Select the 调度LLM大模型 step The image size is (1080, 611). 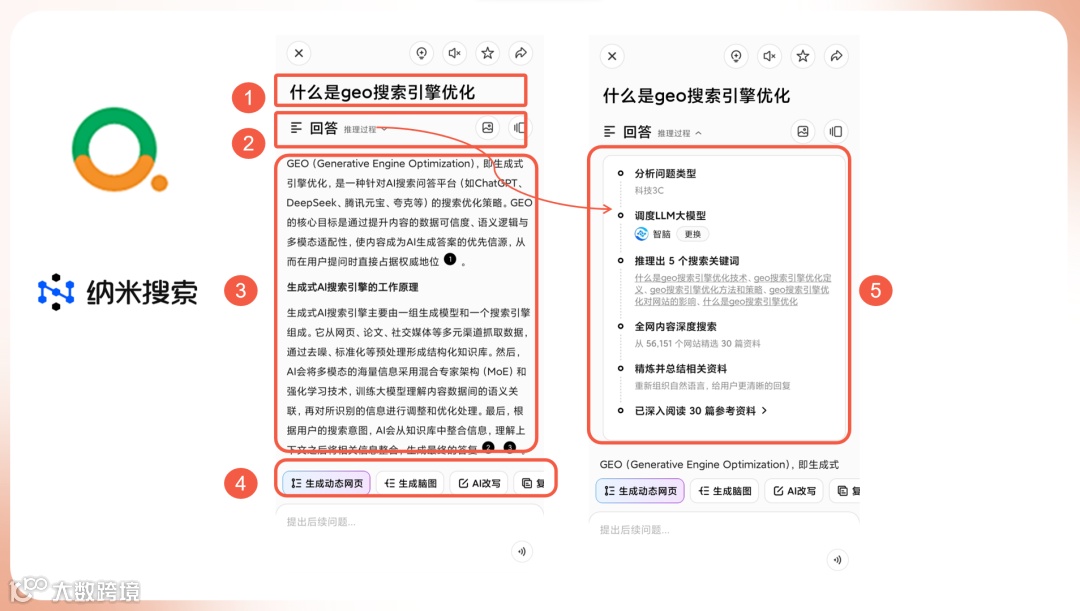pyautogui.click(x=670, y=216)
